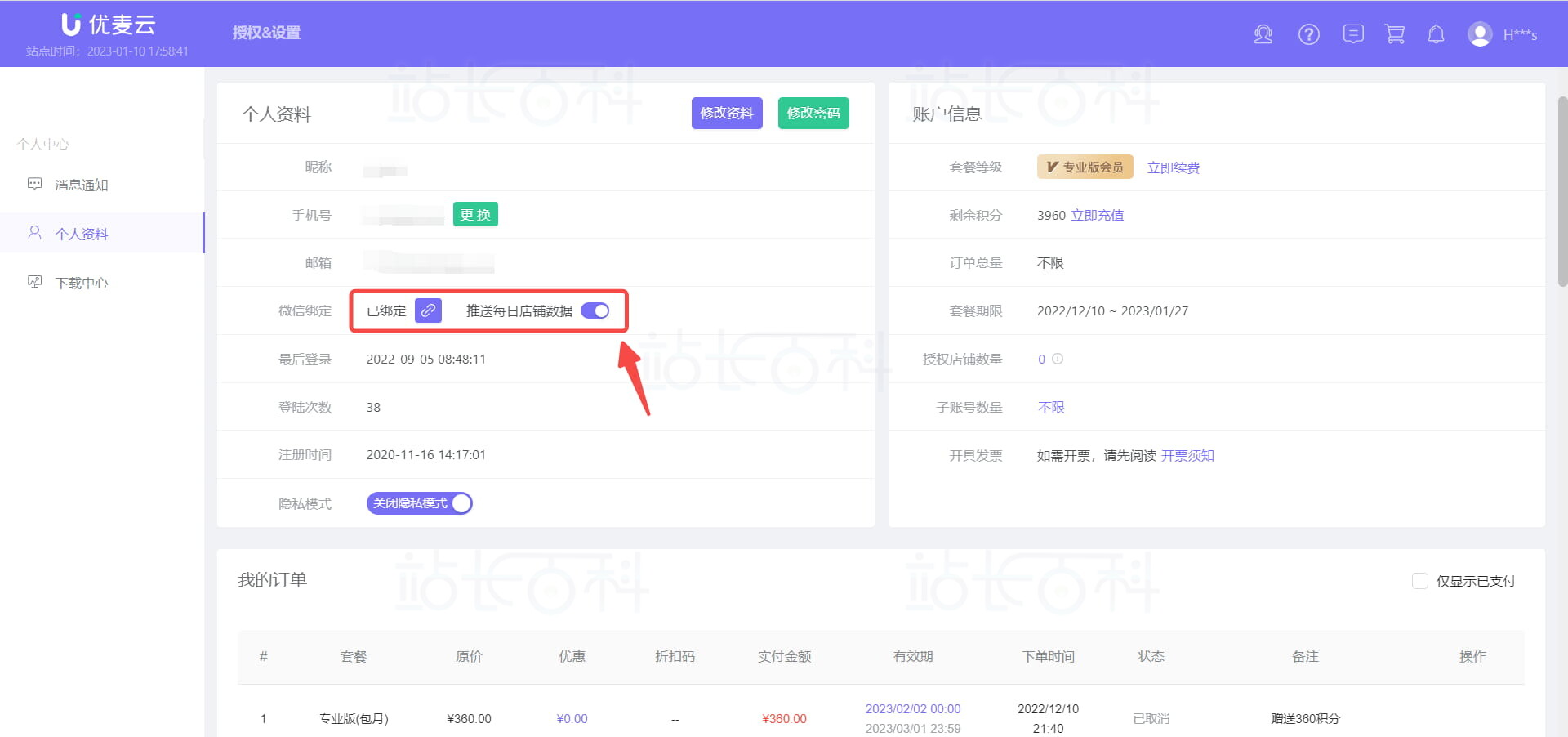Click the customer service headset icon
This screenshot has height=737, width=1568.
coord(1263,34)
